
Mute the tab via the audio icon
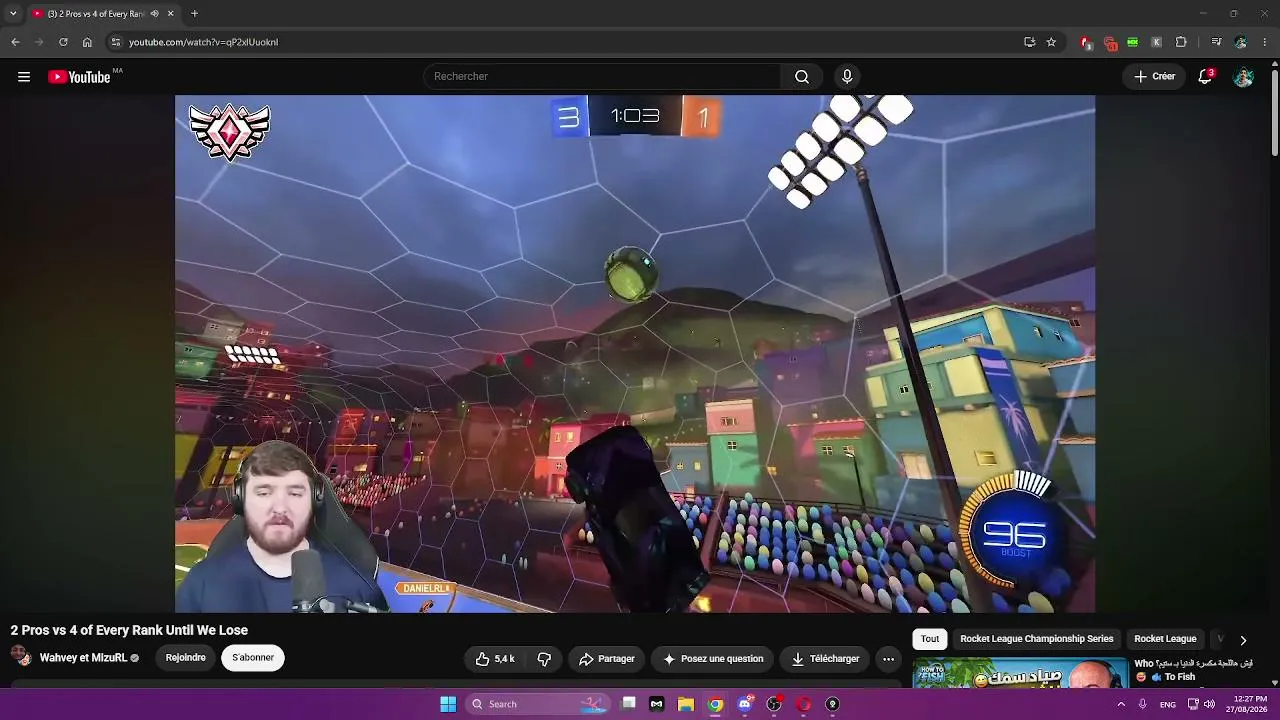coord(154,14)
